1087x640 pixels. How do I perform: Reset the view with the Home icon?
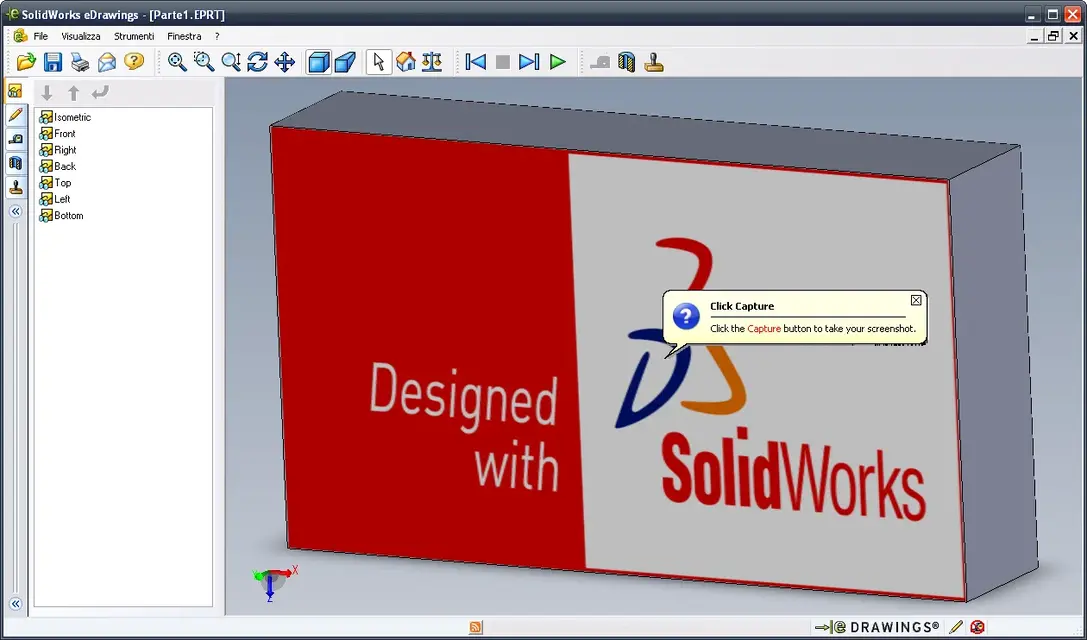pos(406,62)
